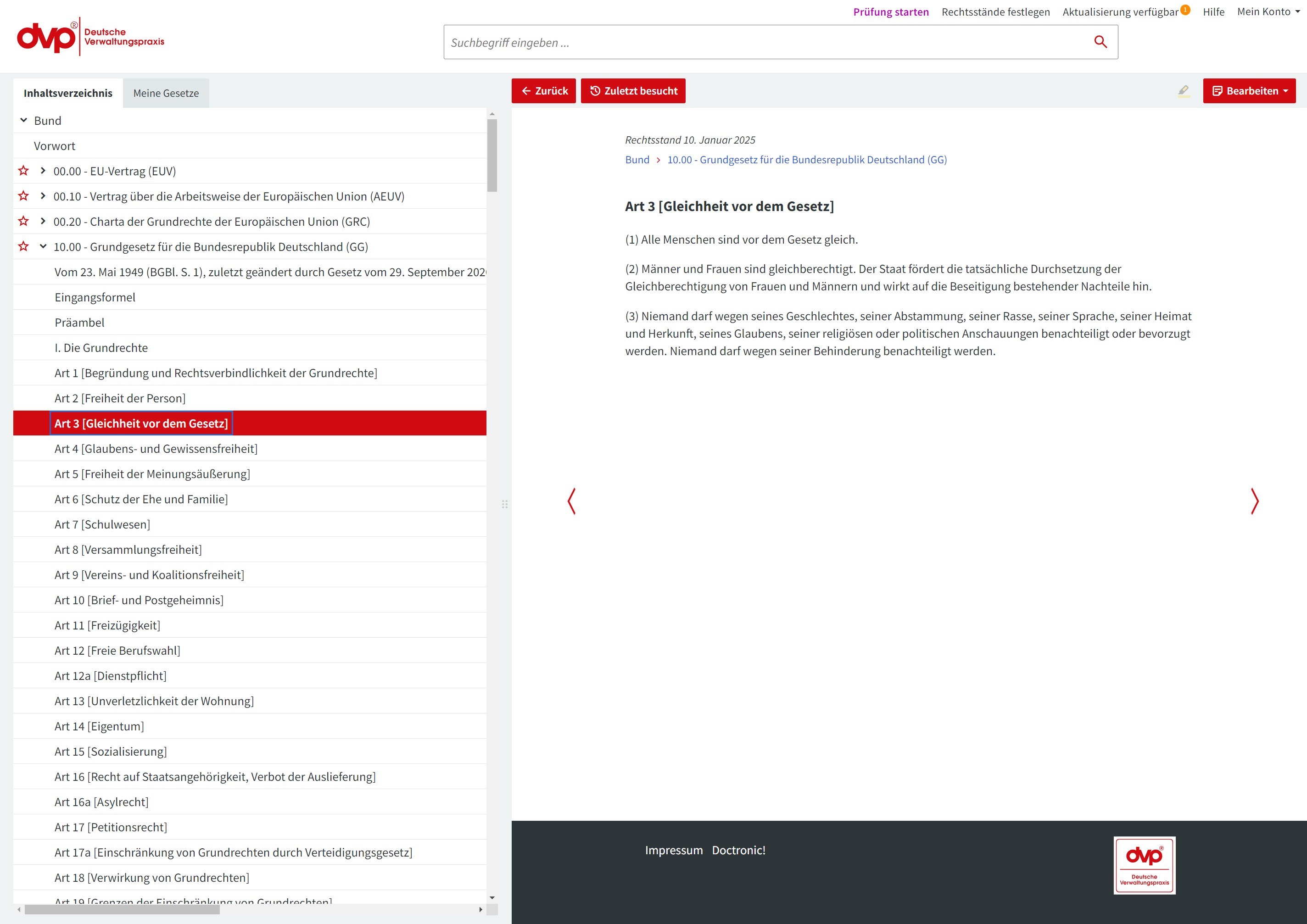Click the dvp logo in footer
This screenshot has height=924, width=1307.
tap(1144, 865)
